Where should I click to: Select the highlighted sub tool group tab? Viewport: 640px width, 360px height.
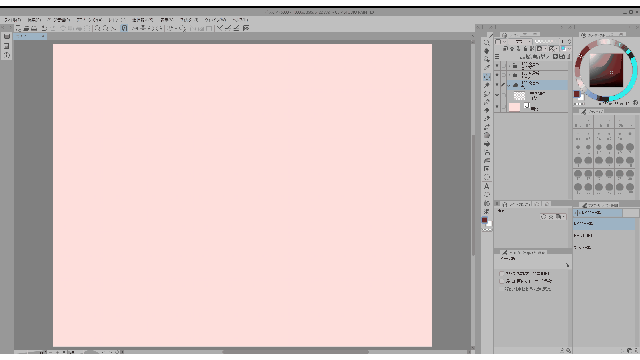(598, 213)
